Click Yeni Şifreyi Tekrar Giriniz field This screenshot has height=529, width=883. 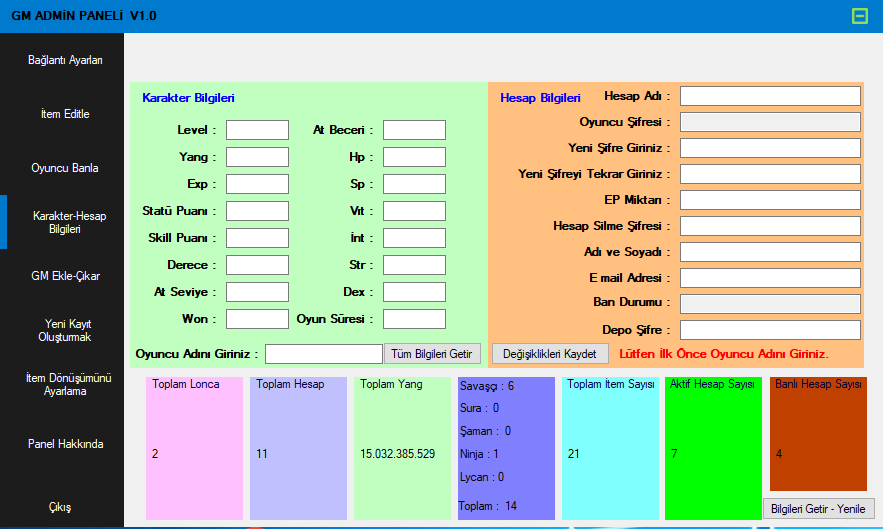[x=770, y=174]
